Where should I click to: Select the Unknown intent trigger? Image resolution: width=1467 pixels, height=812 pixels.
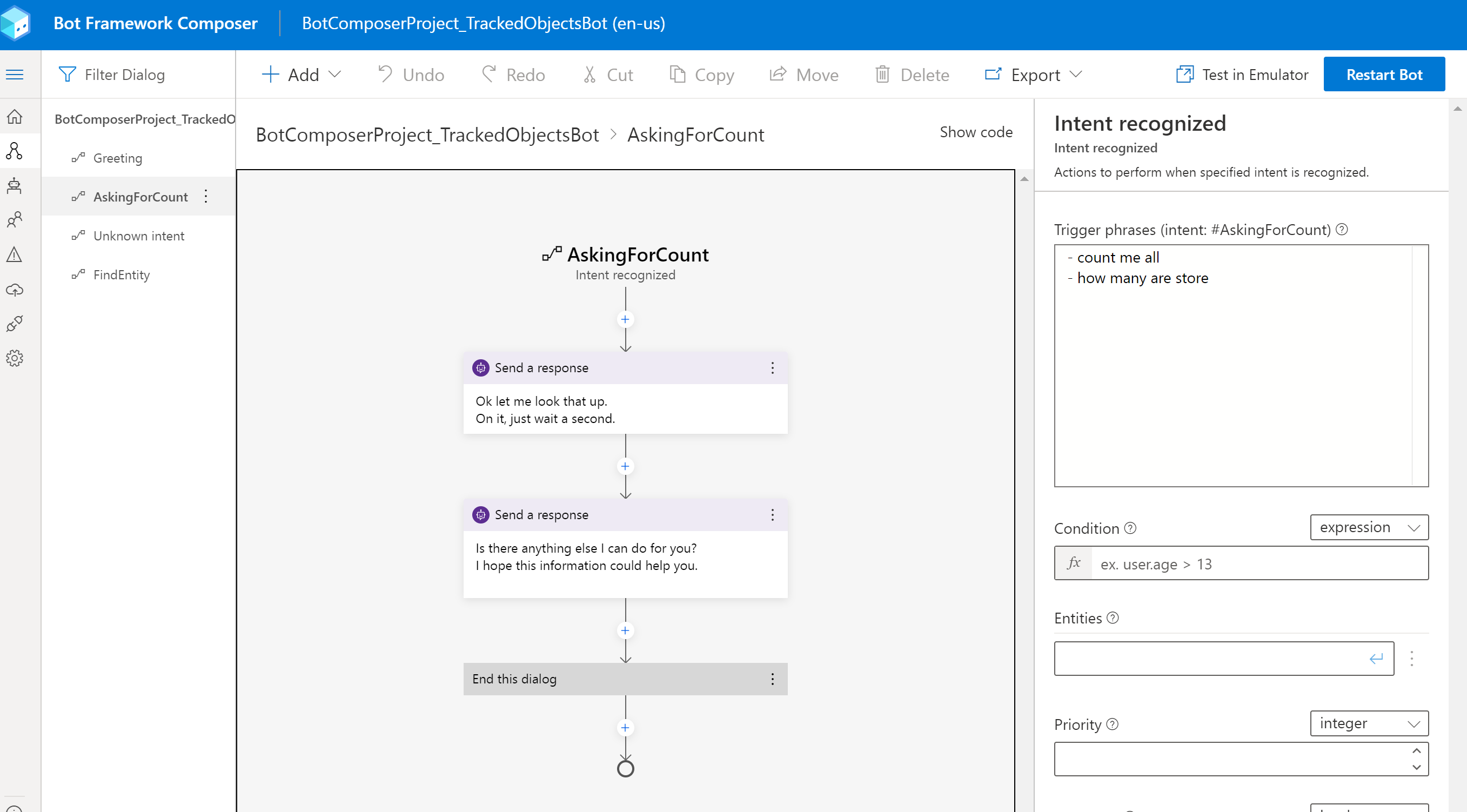click(138, 235)
